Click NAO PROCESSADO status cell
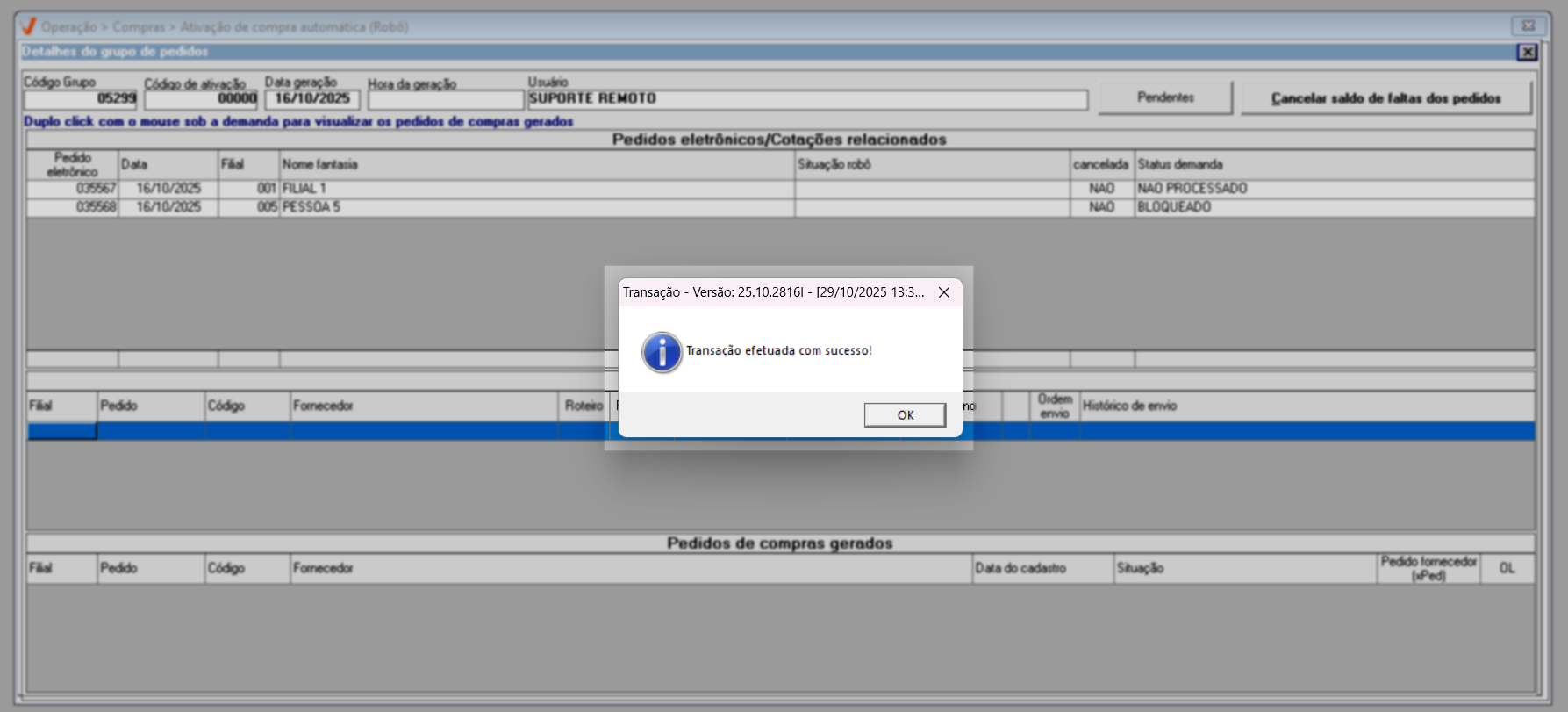Viewport: 1568px width, 712px height. point(1335,189)
